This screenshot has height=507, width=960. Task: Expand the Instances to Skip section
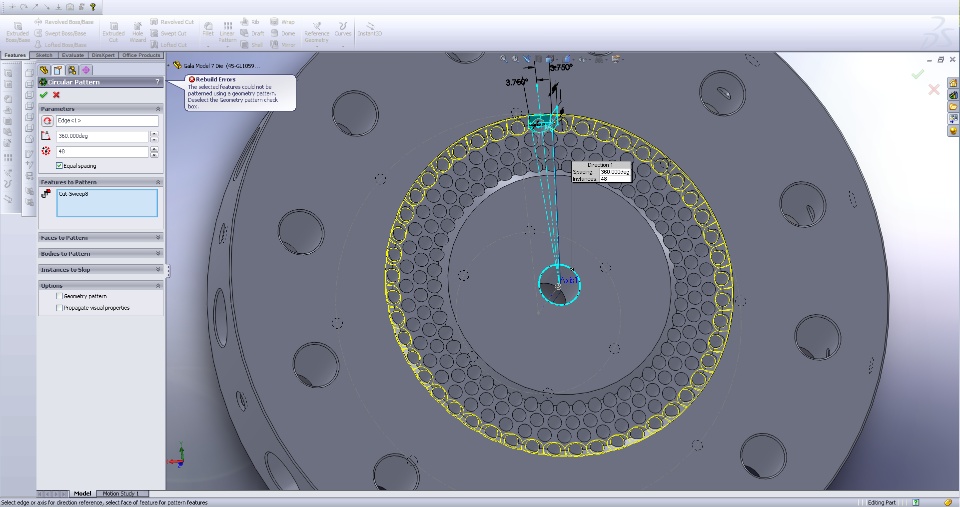[x=158, y=269]
